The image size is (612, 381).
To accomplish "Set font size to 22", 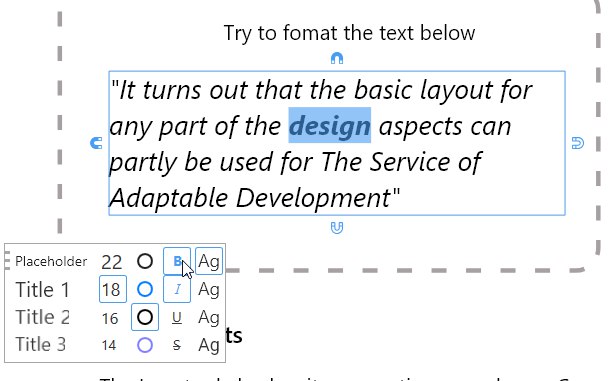I will pos(112,262).
